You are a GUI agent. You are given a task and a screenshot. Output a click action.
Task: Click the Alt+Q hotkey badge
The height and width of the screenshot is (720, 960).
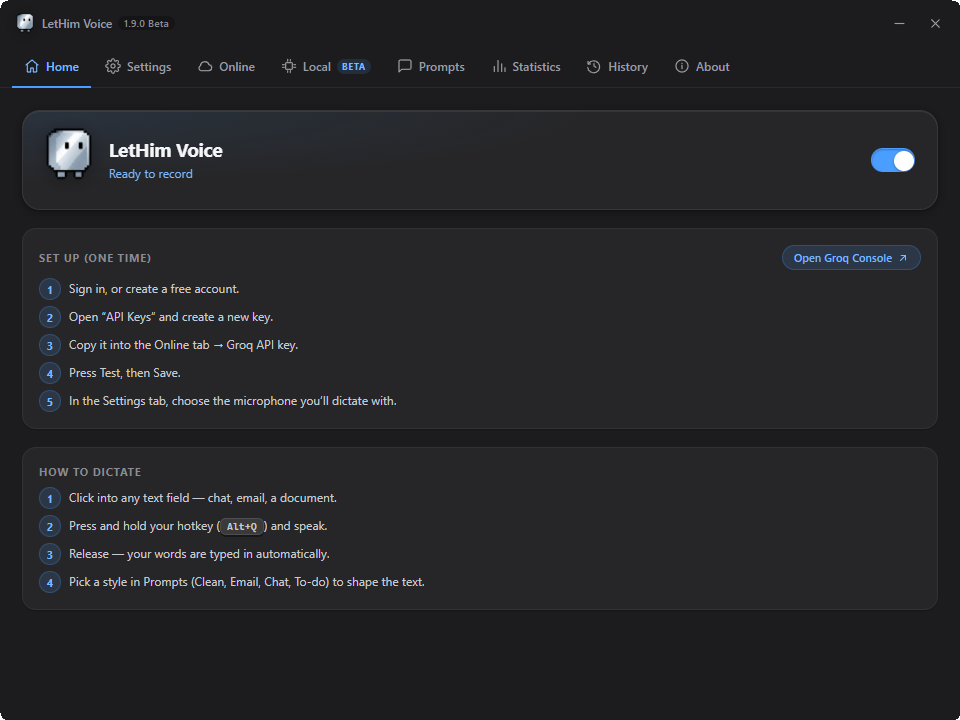242,527
